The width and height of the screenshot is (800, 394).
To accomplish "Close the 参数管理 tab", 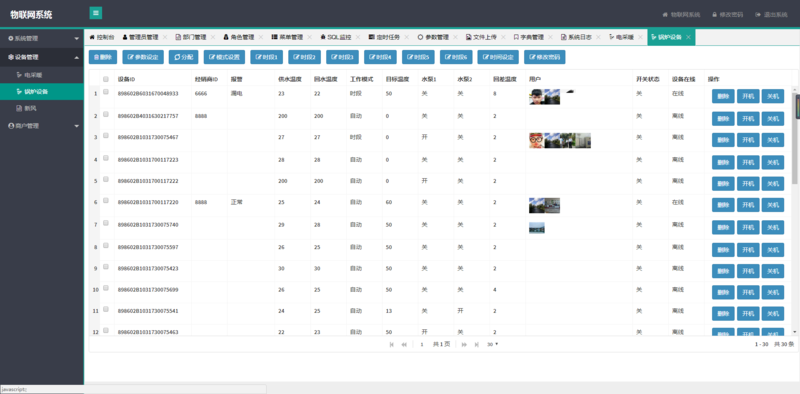I will (455, 37).
